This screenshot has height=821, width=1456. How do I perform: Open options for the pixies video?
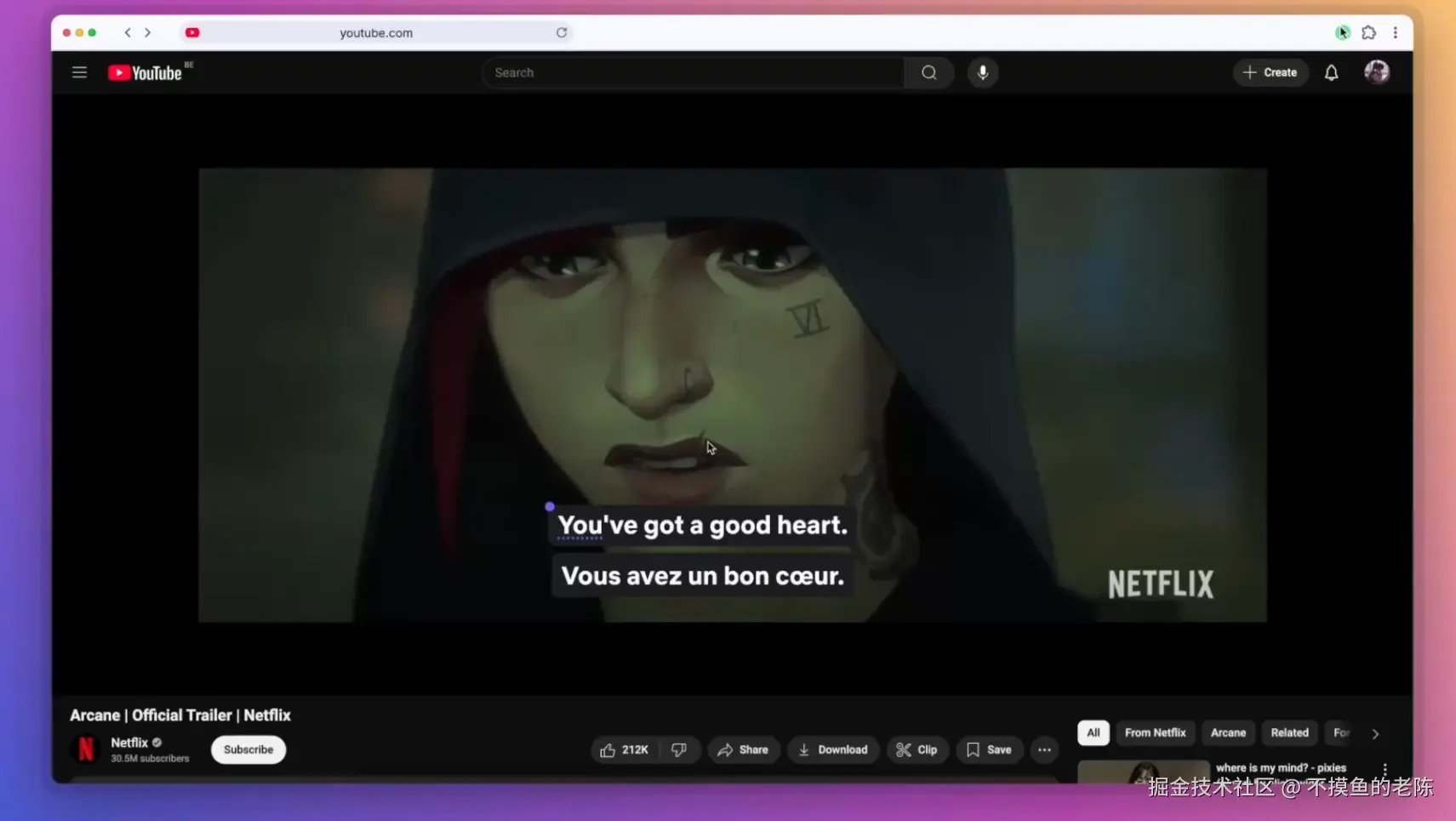1385,769
